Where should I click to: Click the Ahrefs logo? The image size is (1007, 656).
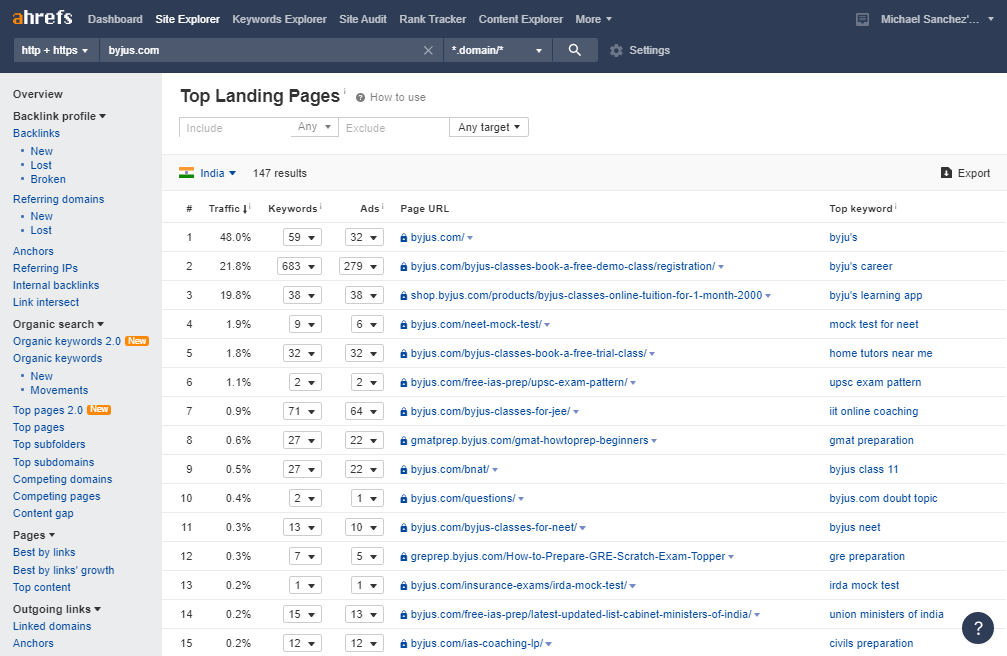tap(42, 18)
